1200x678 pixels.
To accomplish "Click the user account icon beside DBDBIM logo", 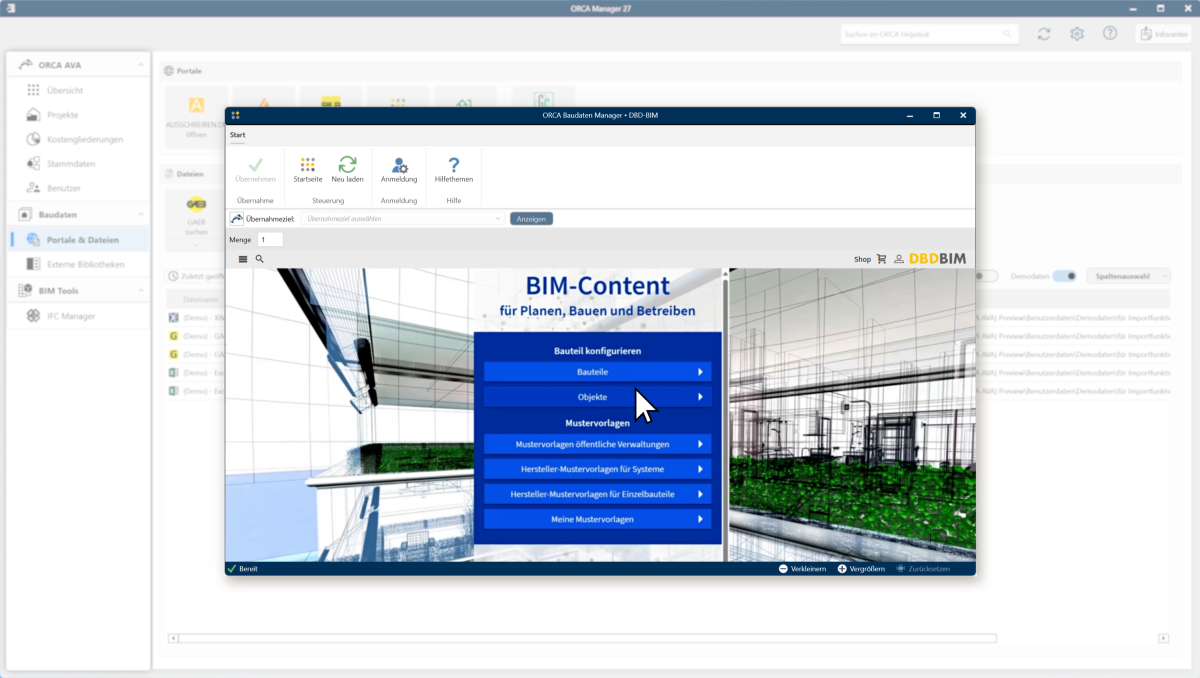I will tap(898, 259).
